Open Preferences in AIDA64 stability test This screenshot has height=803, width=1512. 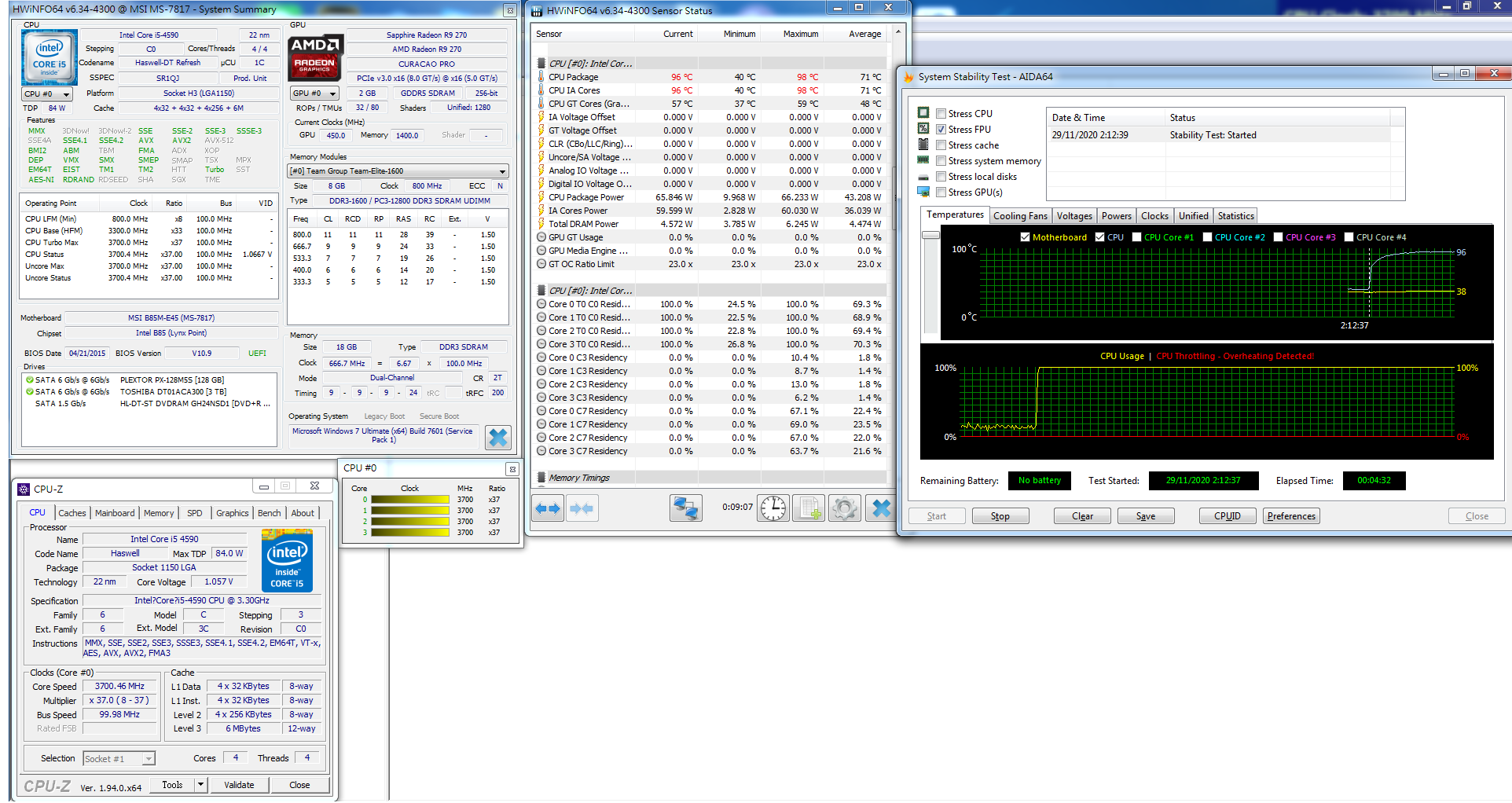click(1291, 516)
